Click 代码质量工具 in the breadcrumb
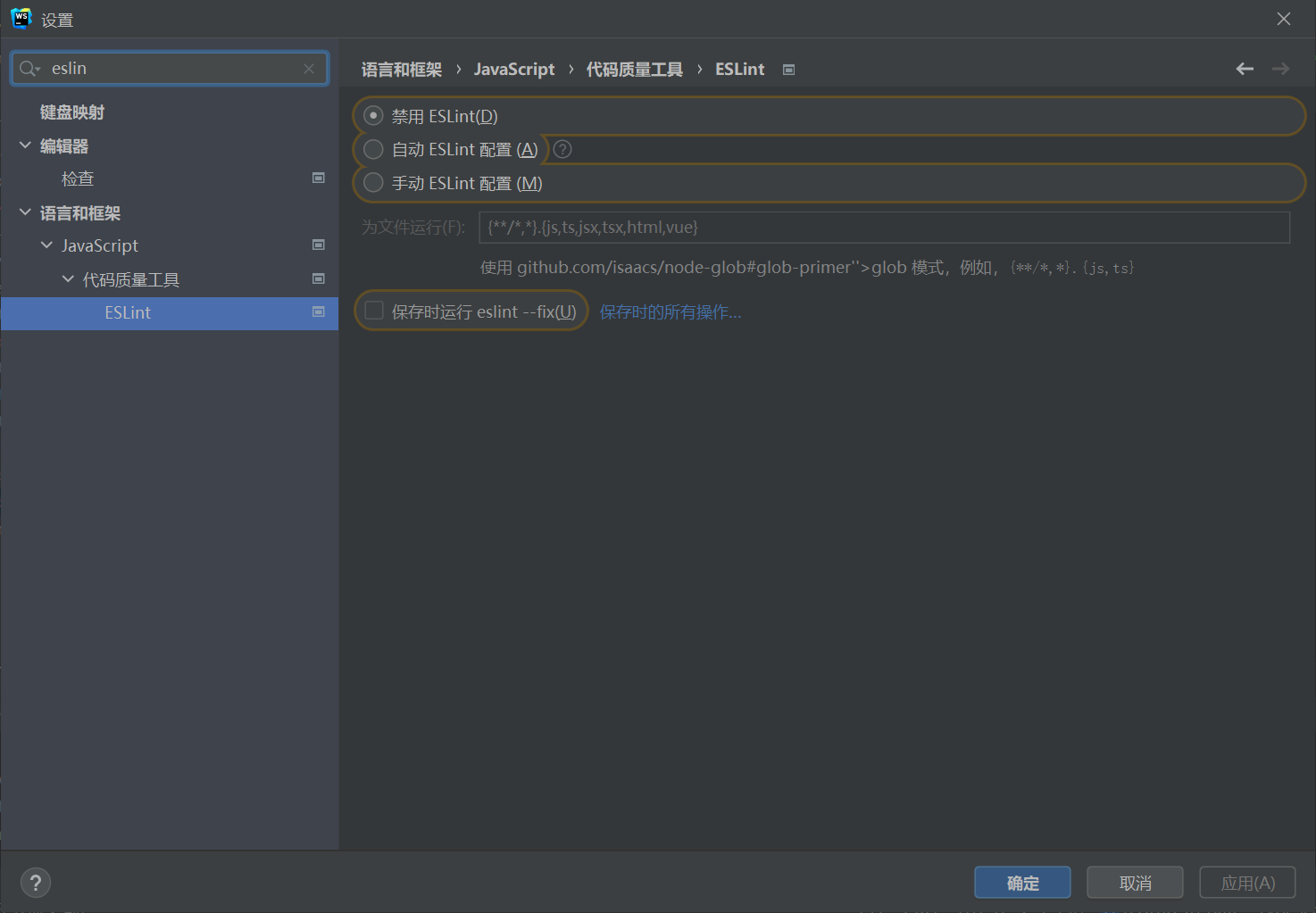The height and width of the screenshot is (913, 1316). tap(635, 70)
